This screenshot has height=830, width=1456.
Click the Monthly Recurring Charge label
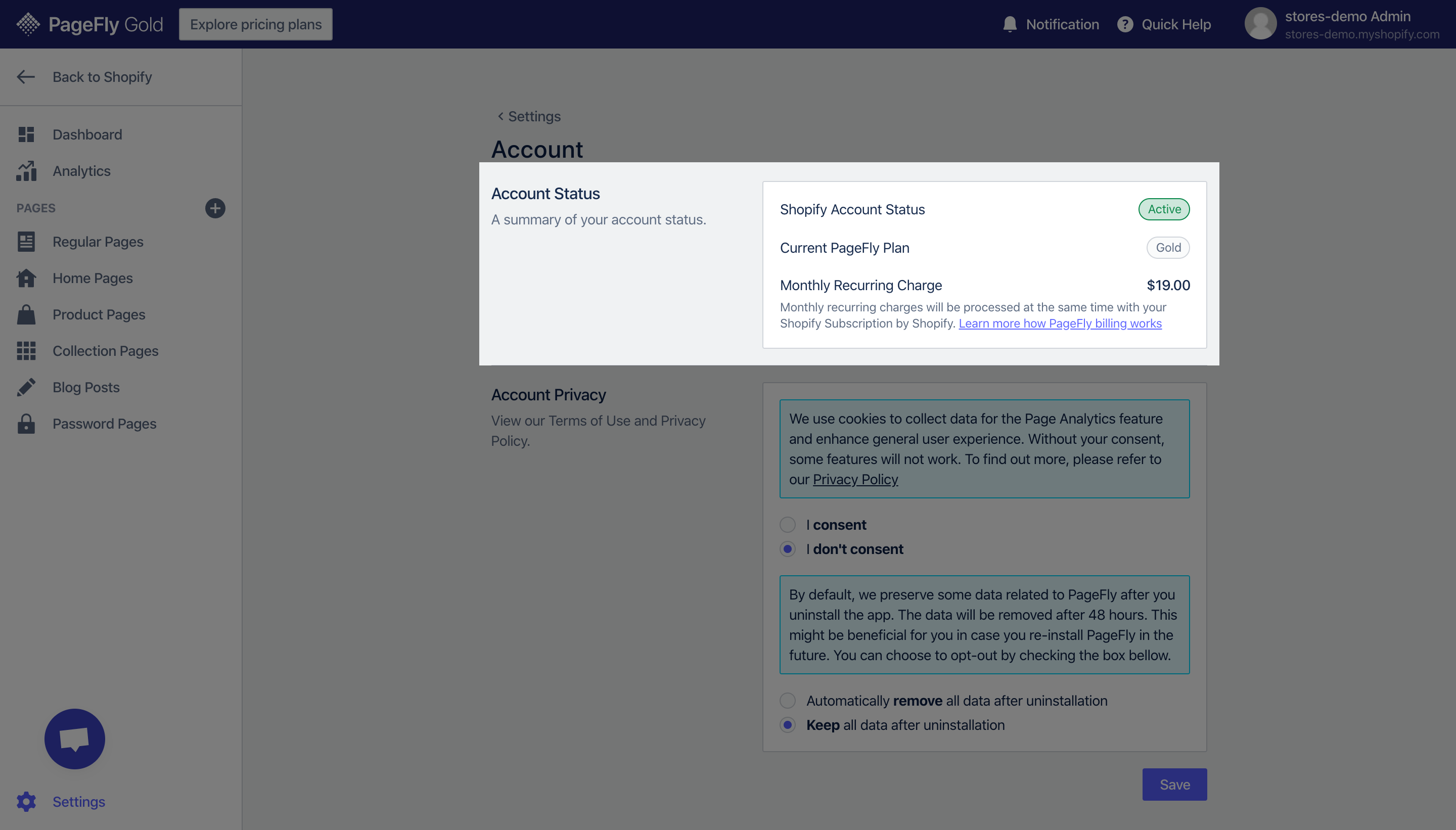pyautogui.click(x=861, y=285)
